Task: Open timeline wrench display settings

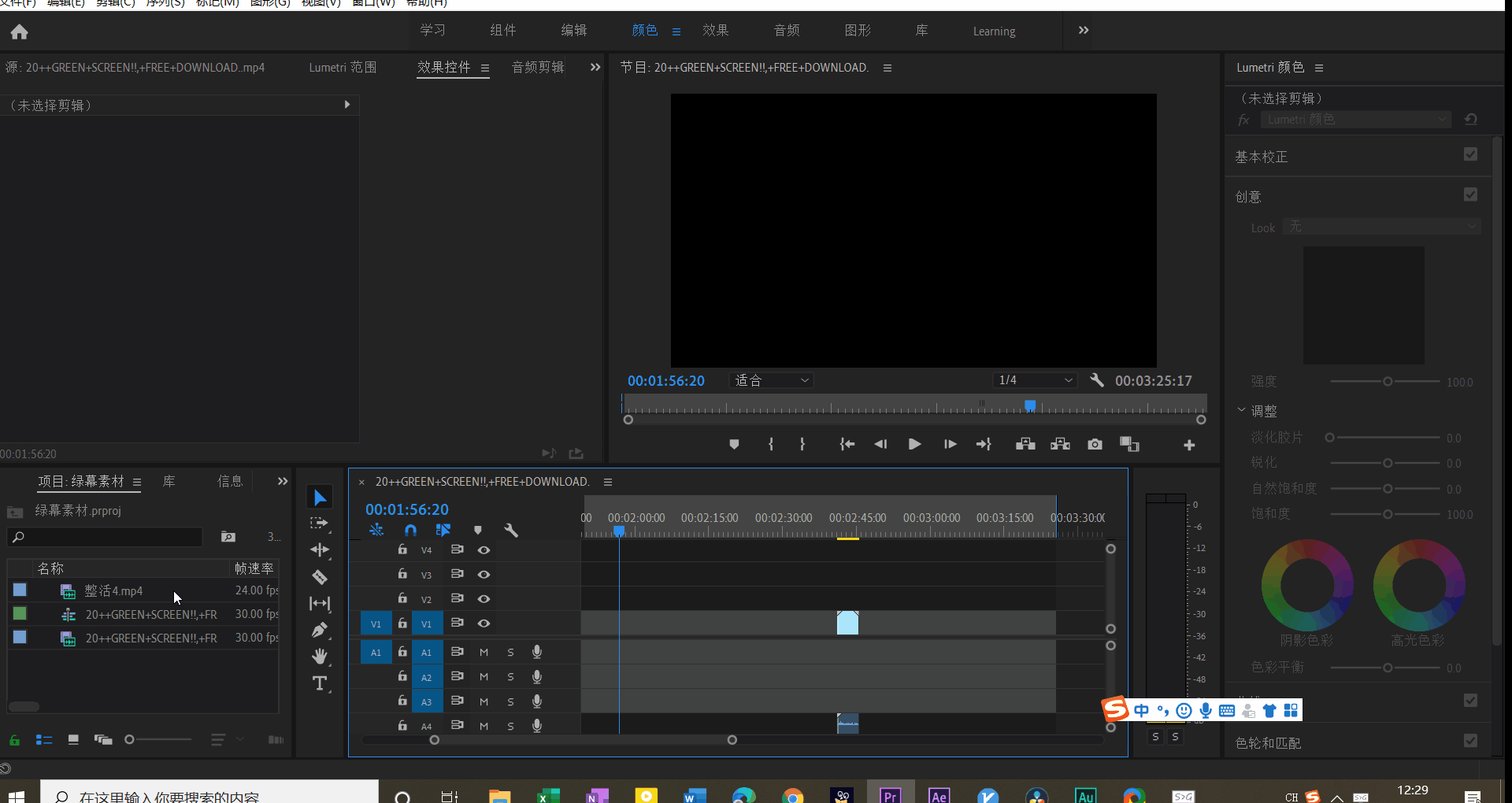Action: click(511, 531)
